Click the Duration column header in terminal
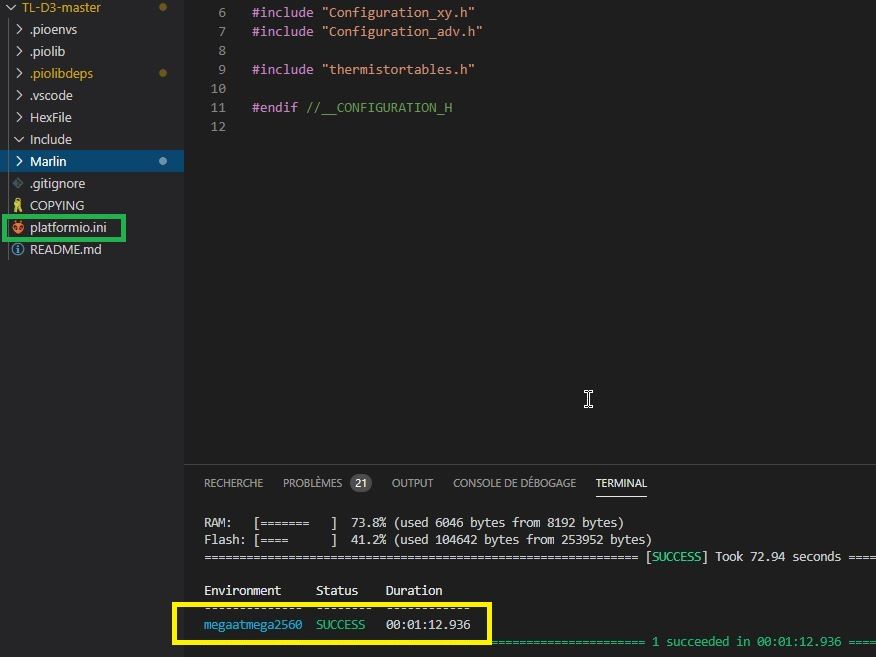876x657 pixels. 414,591
